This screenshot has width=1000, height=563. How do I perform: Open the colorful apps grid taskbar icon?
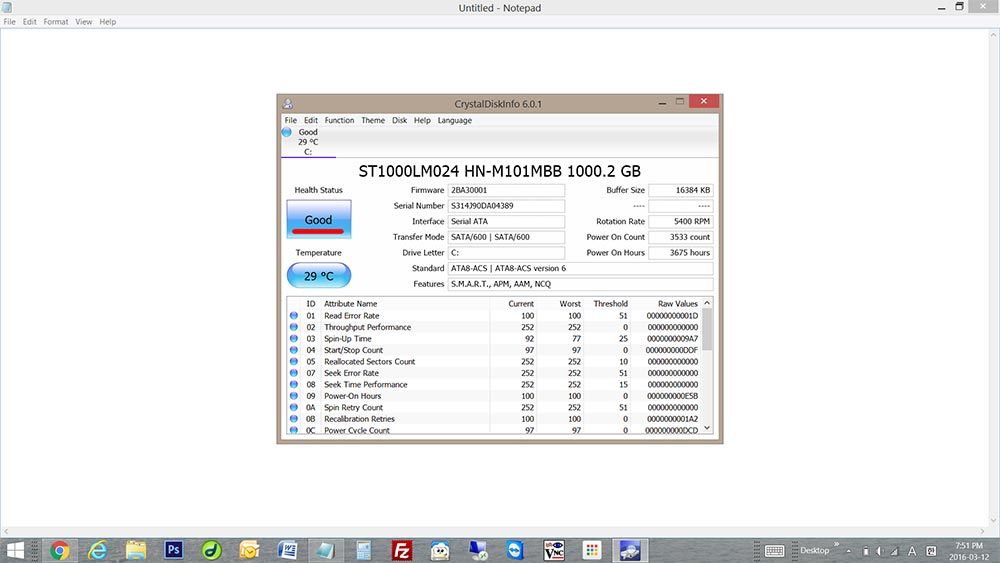pyautogui.click(x=592, y=550)
